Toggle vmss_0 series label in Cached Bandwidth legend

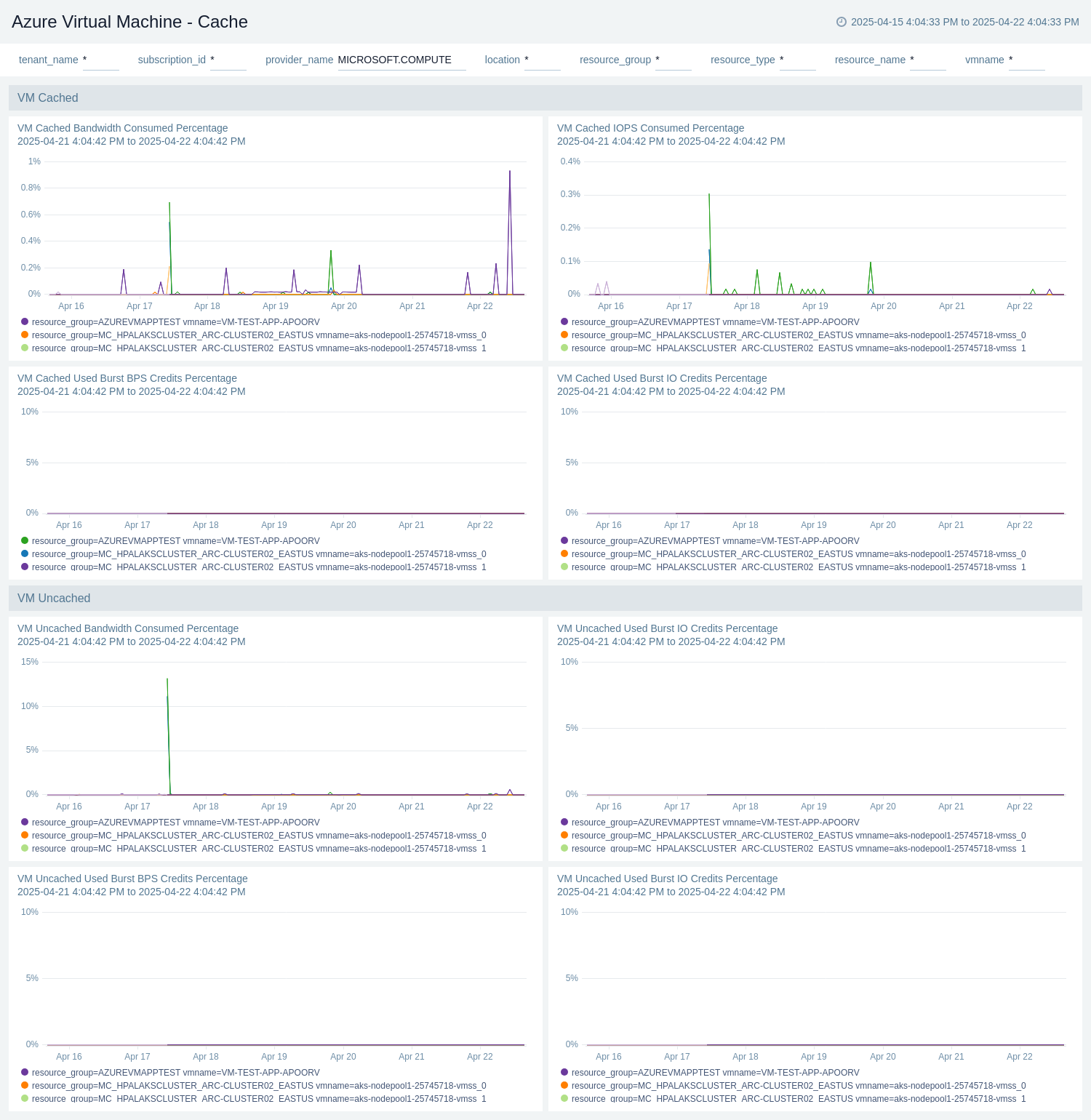click(259, 335)
